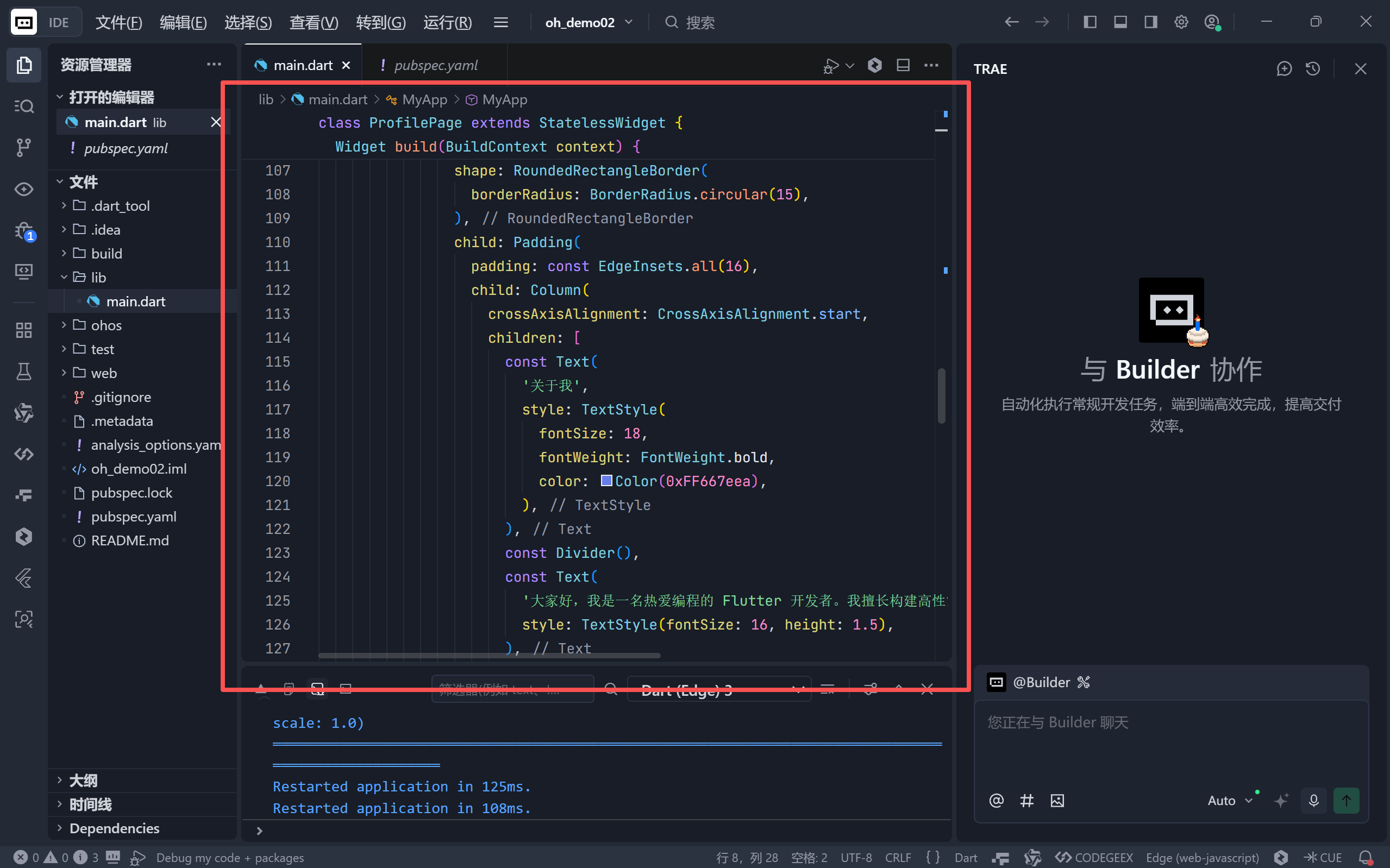The height and width of the screenshot is (868, 1390).
Task: Open the Extensions sidebar icon
Action: coord(23,330)
